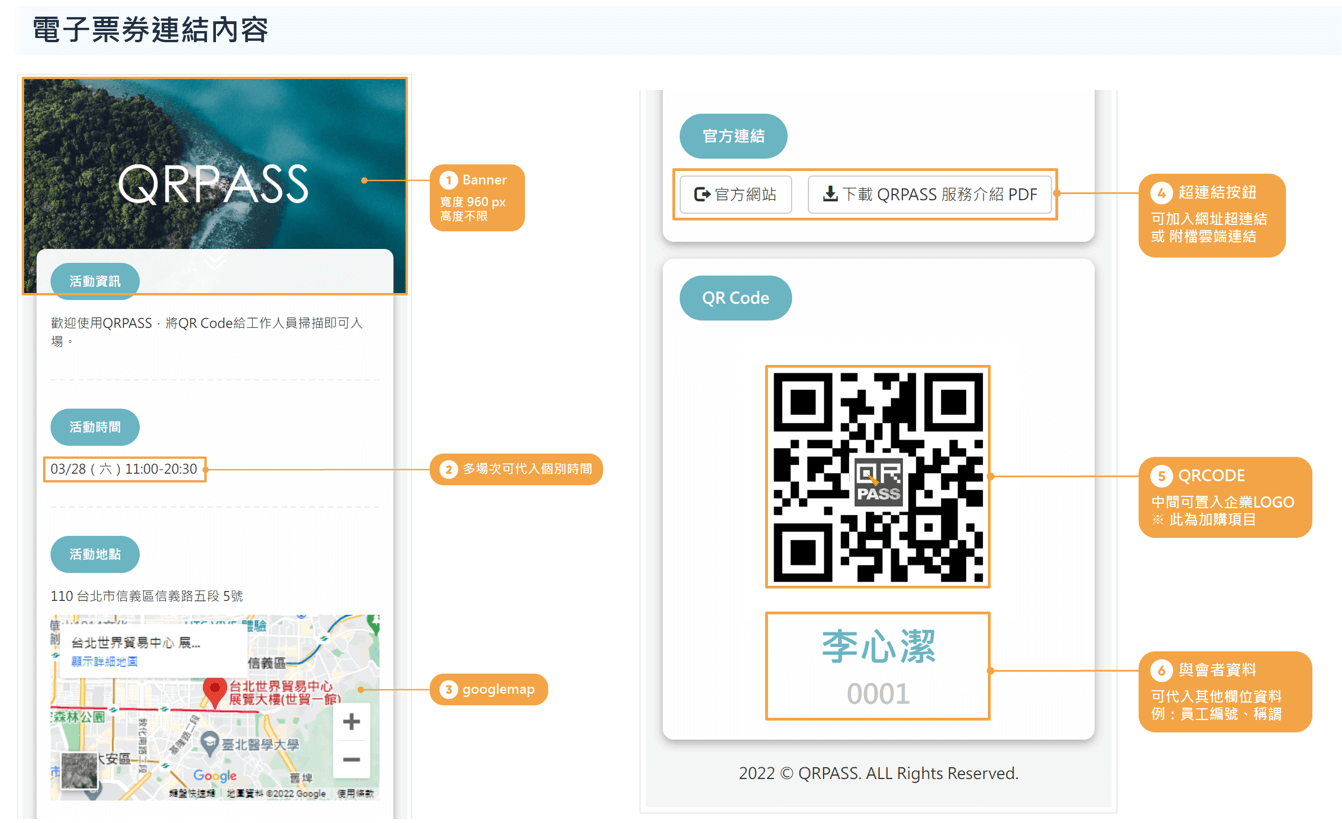Click the event time 03/28 11:00-20:30
The width and height of the screenshot is (1342, 823).
pos(124,469)
